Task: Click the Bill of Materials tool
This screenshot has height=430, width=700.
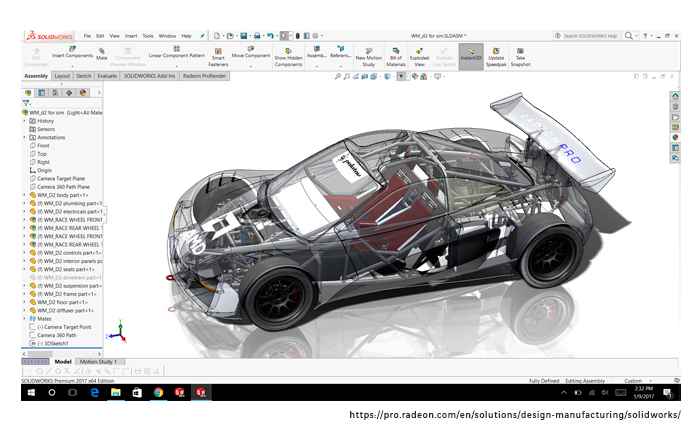Action: [x=396, y=57]
